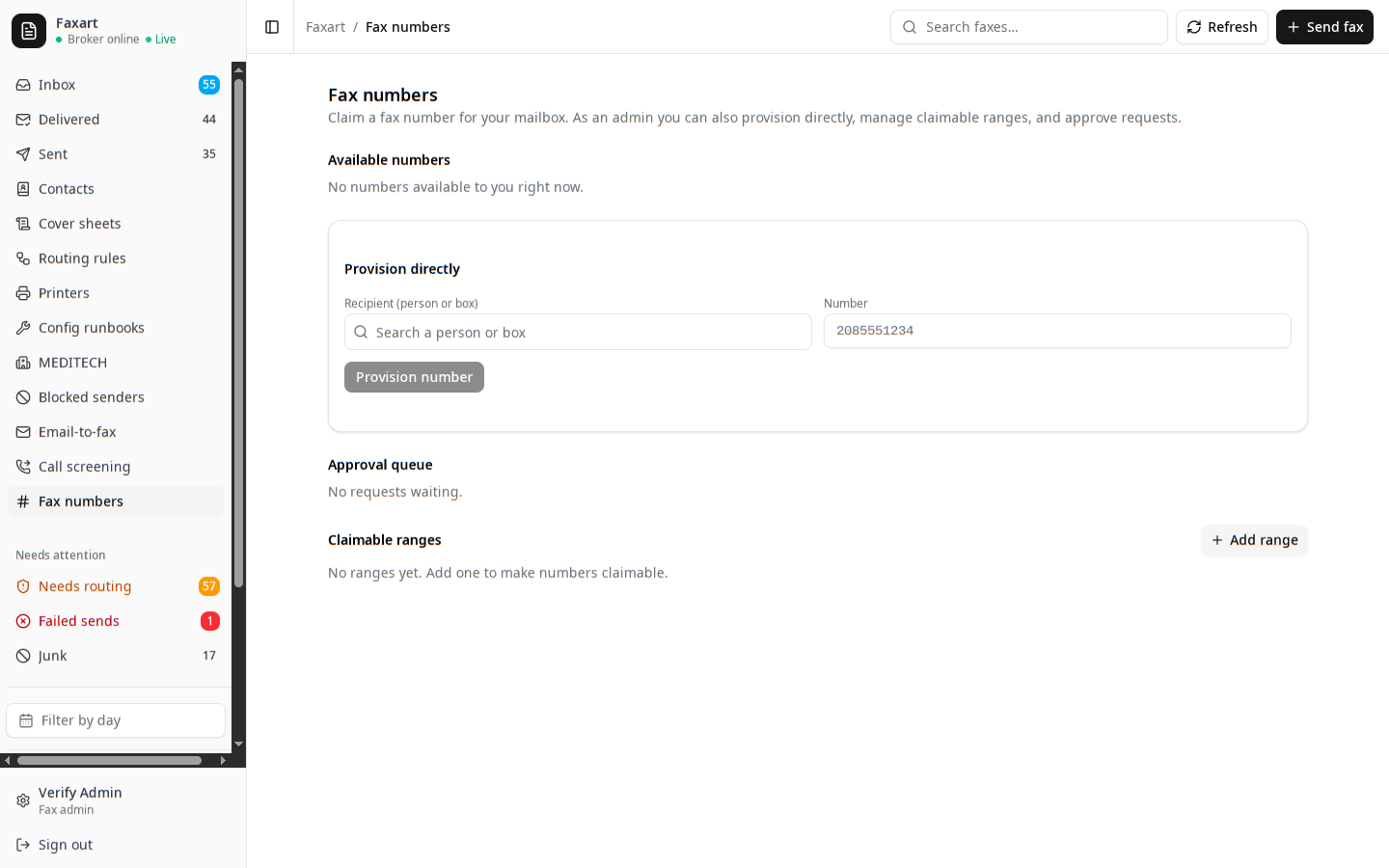This screenshot has height=868, width=1389.
Task: Click the Sent paper plane icon
Action: click(23, 154)
